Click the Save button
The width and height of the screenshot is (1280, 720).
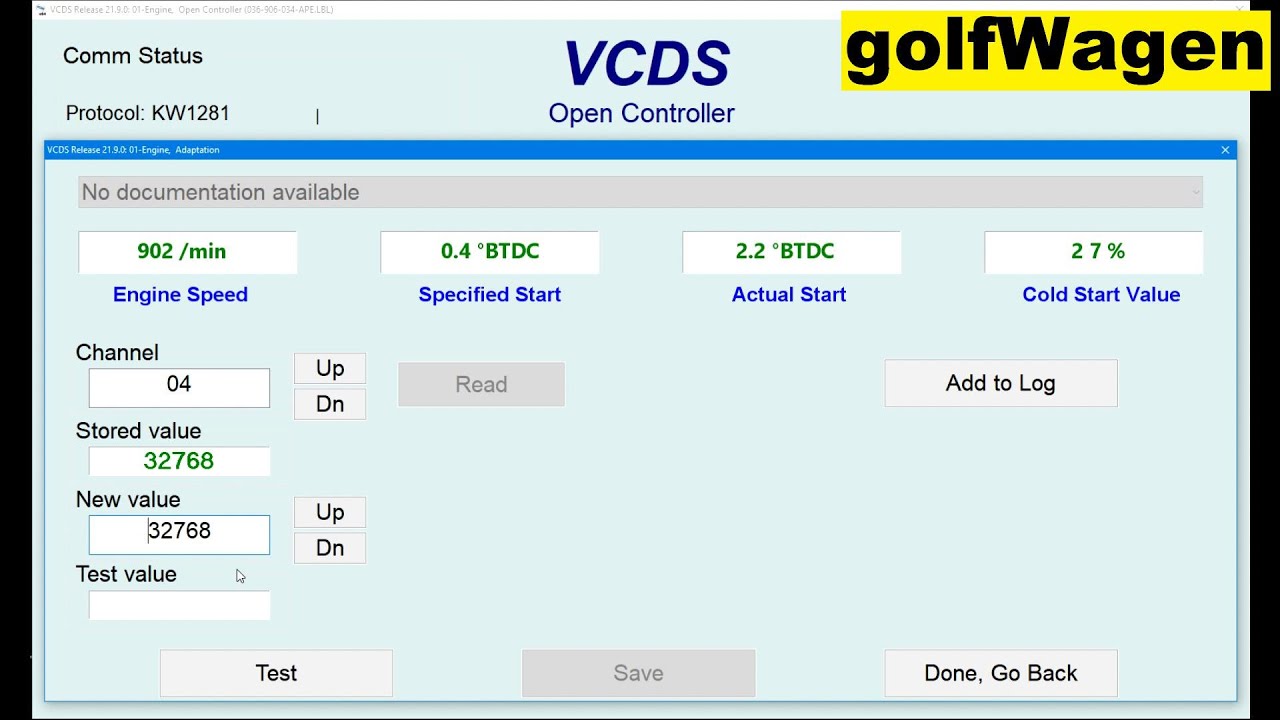638,673
